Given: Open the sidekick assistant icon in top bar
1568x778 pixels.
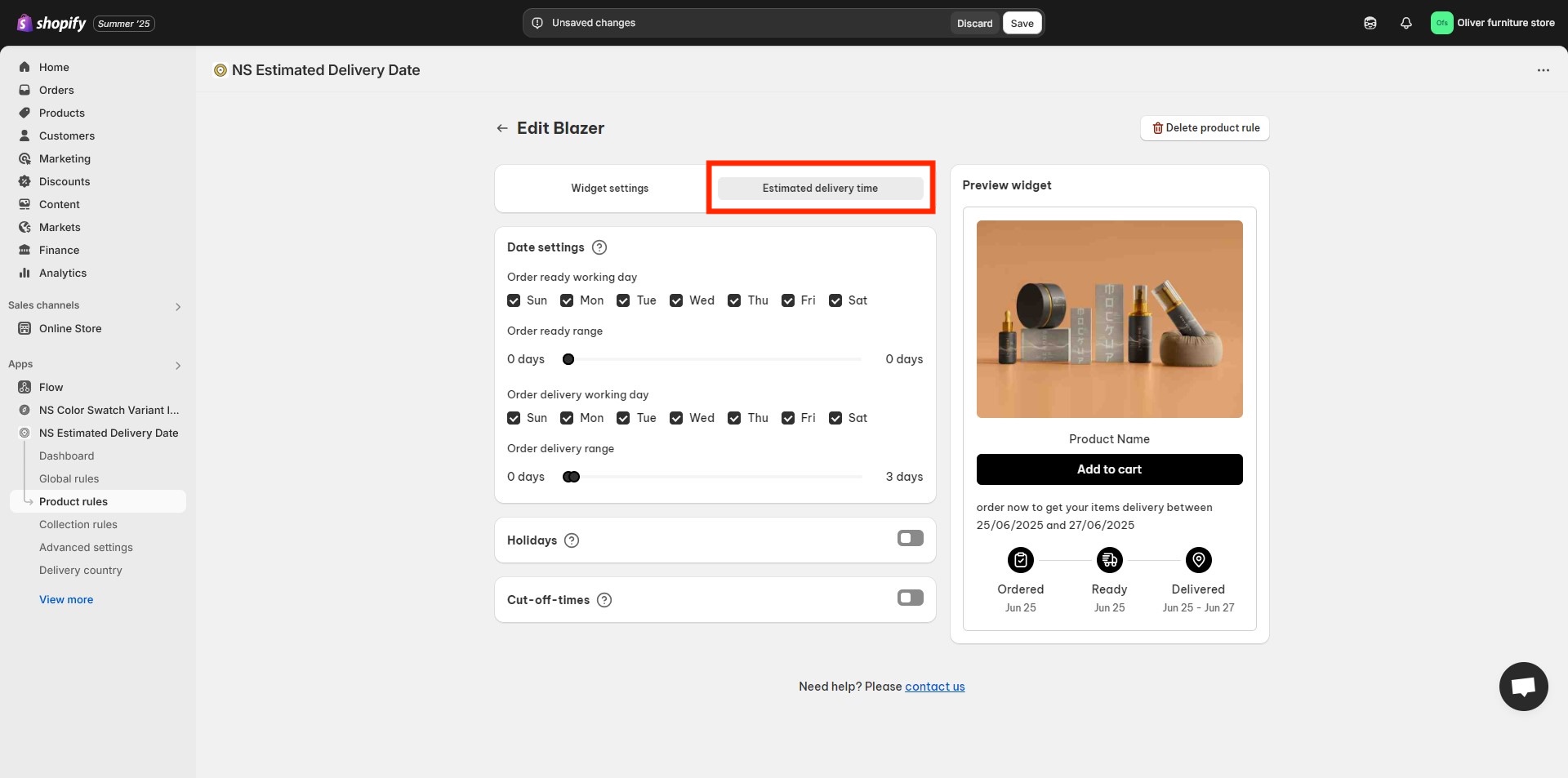Looking at the screenshot, I should pyautogui.click(x=1370, y=23).
